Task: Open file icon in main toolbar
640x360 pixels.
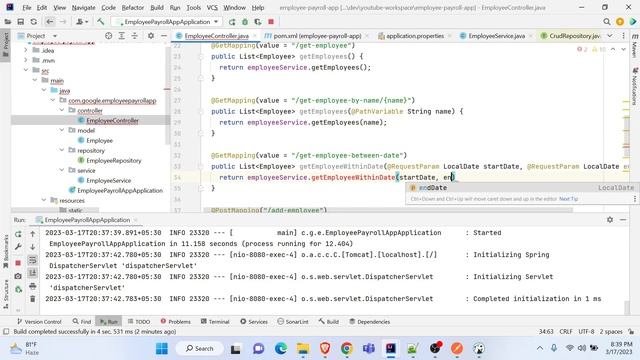Action: pos(8,22)
